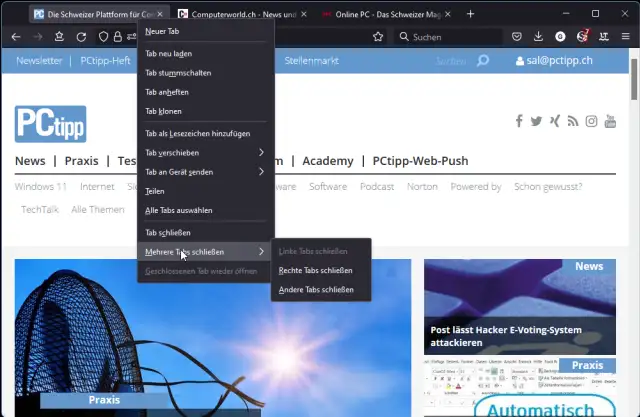Open the downloads arrow icon
640x417 pixels.
coord(538,37)
